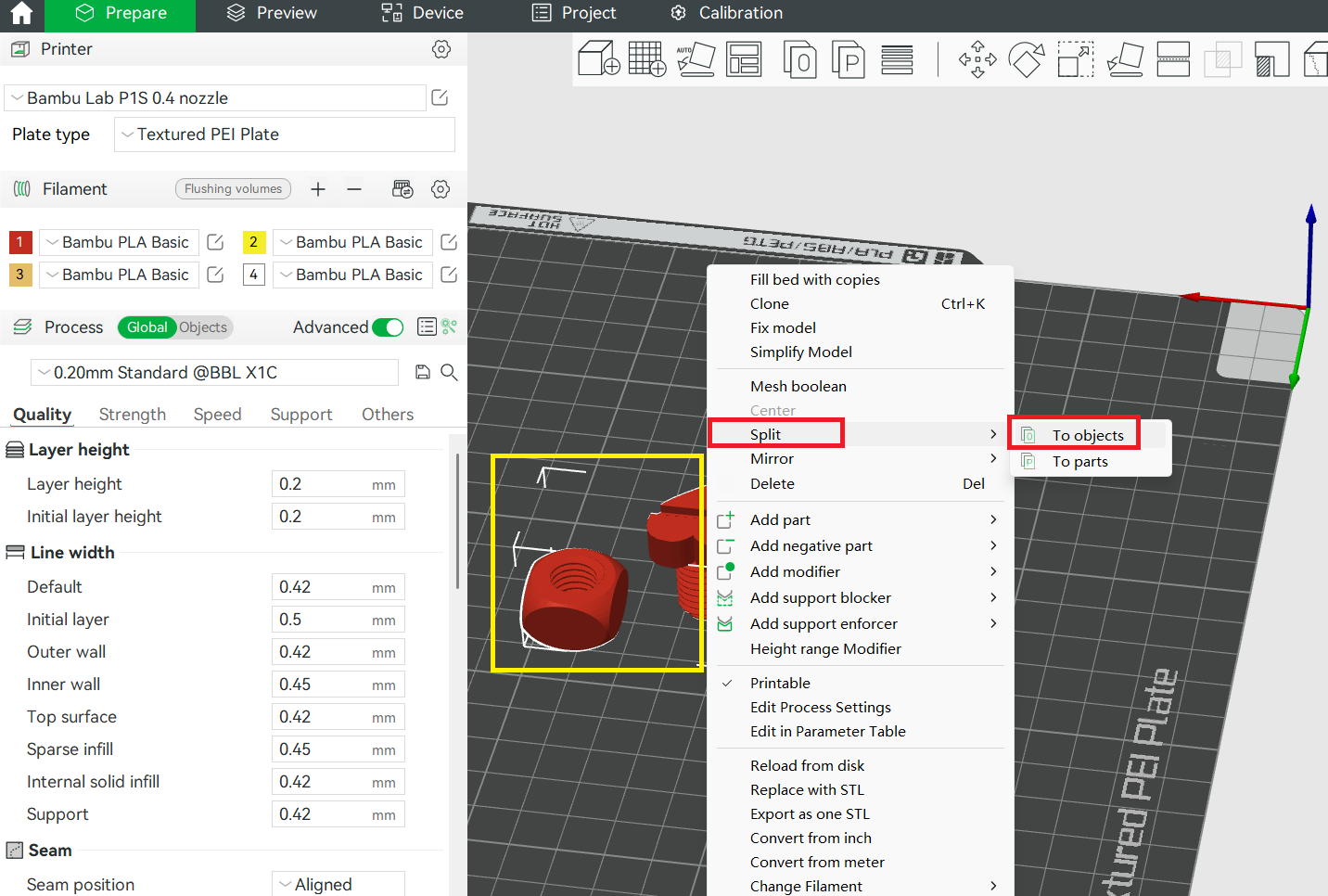The width and height of the screenshot is (1328, 896).
Task: Open AMS filament sync icon
Action: tap(402, 189)
